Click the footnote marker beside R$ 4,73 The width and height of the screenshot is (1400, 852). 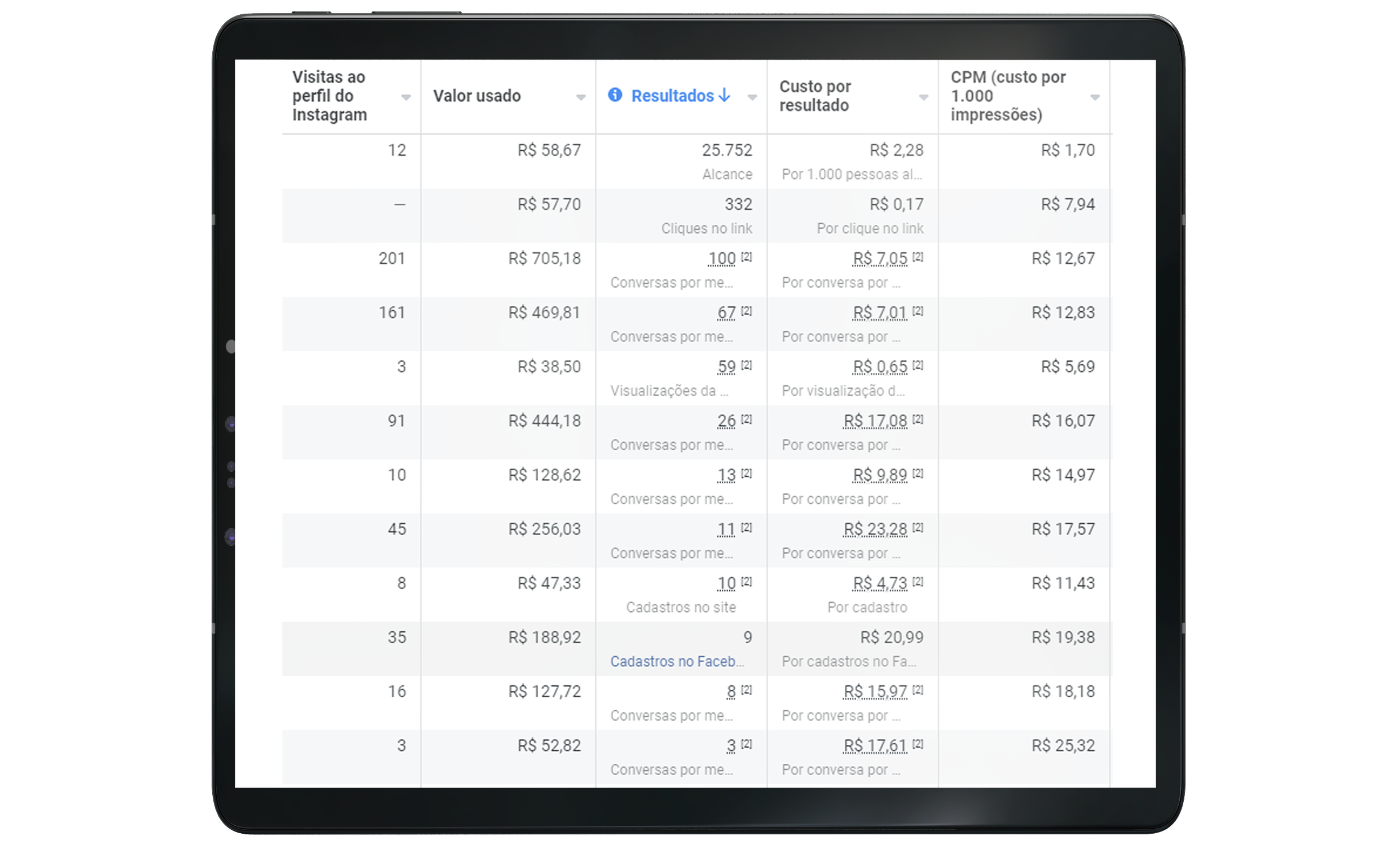[x=918, y=581]
